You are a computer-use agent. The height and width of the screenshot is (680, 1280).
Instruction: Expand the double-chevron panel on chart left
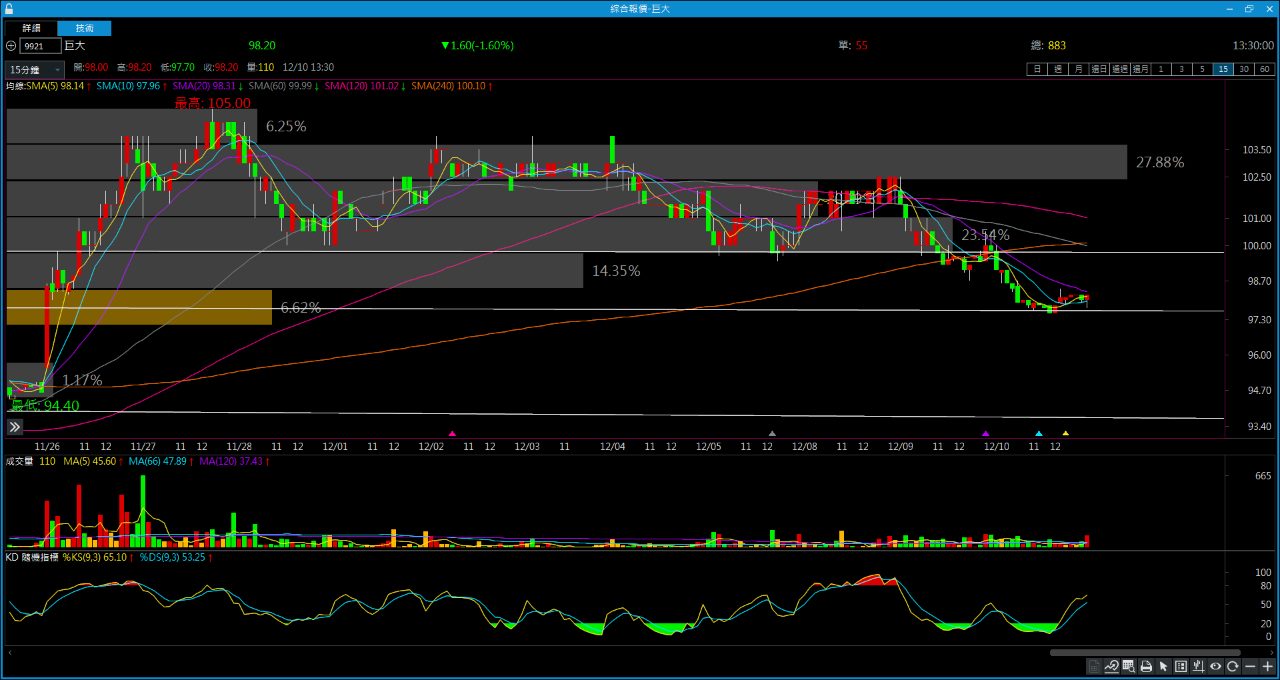coord(15,427)
